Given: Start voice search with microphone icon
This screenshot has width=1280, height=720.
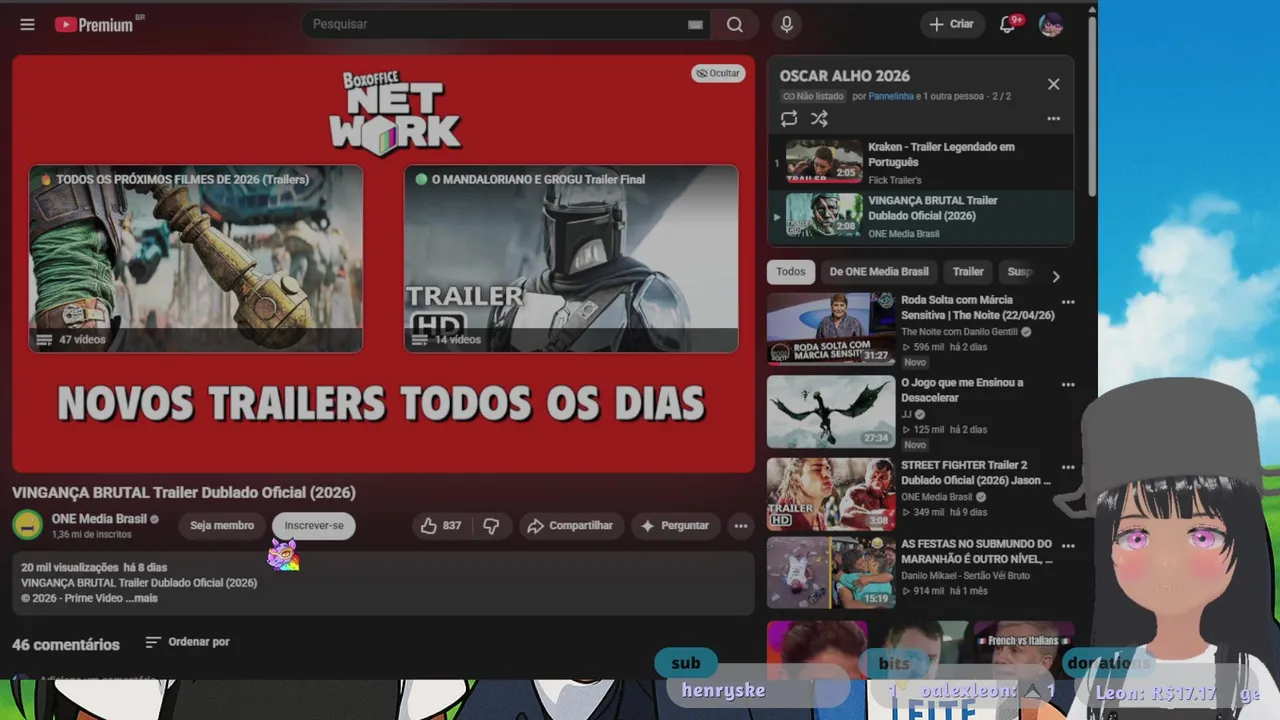Looking at the screenshot, I should pyautogui.click(x=787, y=24).
